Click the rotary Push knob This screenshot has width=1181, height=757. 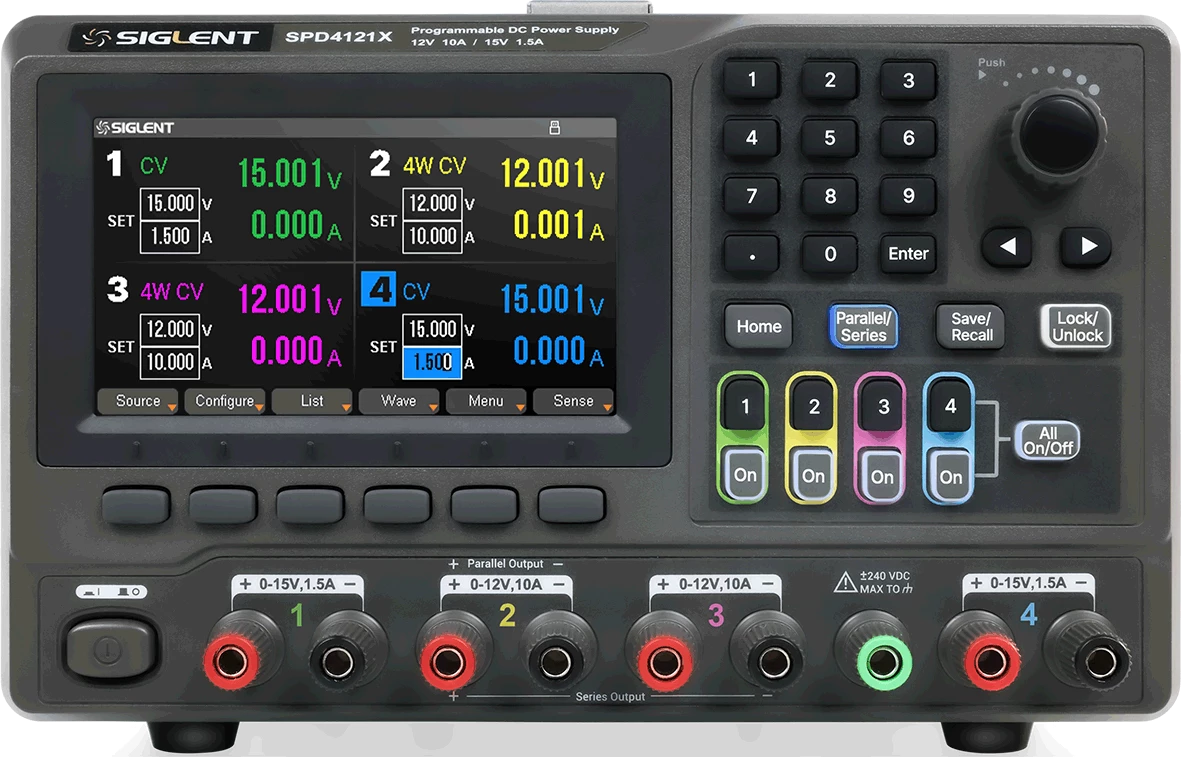(x=1058, y=136)
